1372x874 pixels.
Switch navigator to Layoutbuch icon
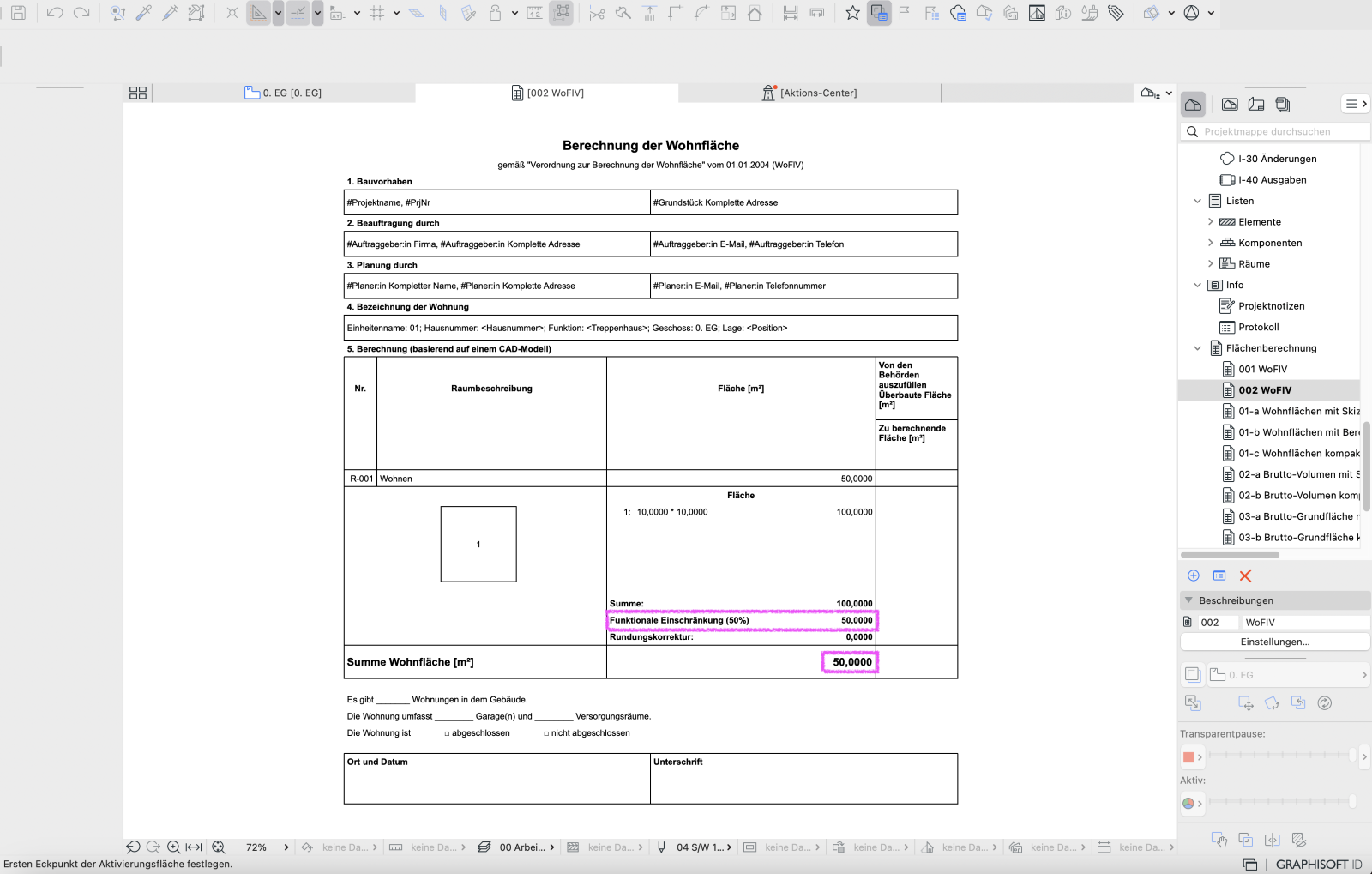[1256, 105]
